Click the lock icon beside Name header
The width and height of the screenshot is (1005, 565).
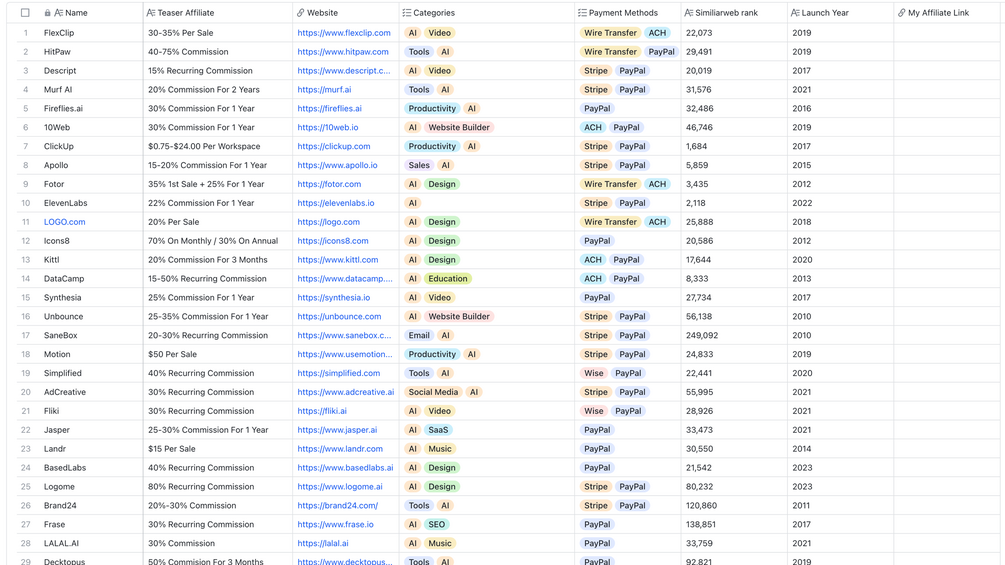(x=47, y=13)
